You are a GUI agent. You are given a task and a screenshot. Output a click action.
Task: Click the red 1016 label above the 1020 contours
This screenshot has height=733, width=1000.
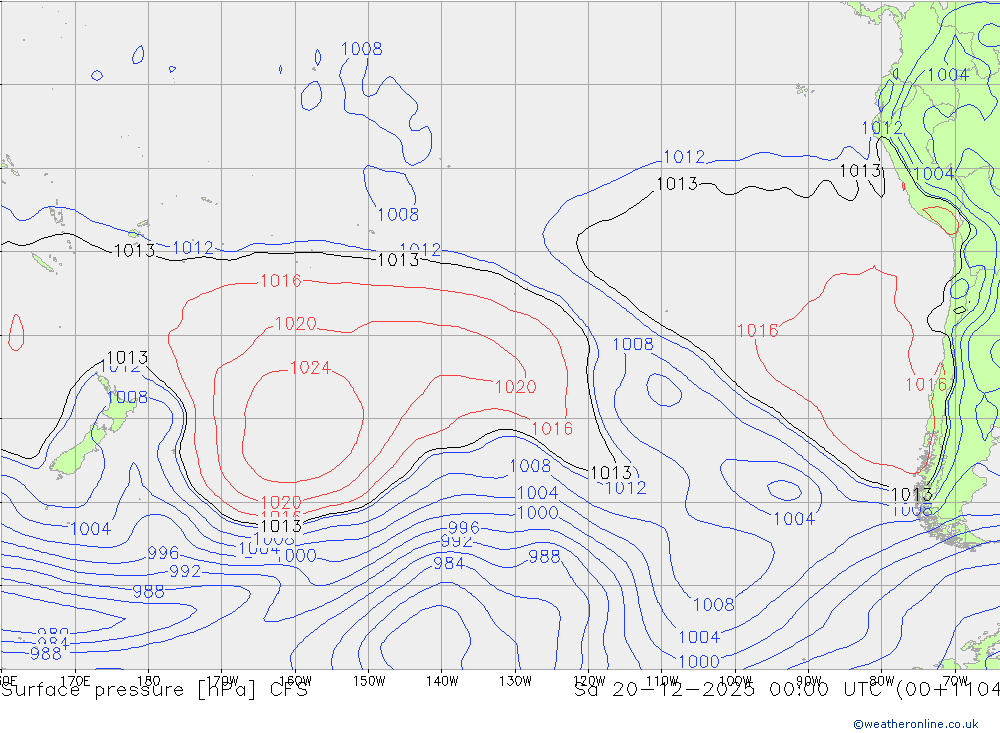pos(281,281)
